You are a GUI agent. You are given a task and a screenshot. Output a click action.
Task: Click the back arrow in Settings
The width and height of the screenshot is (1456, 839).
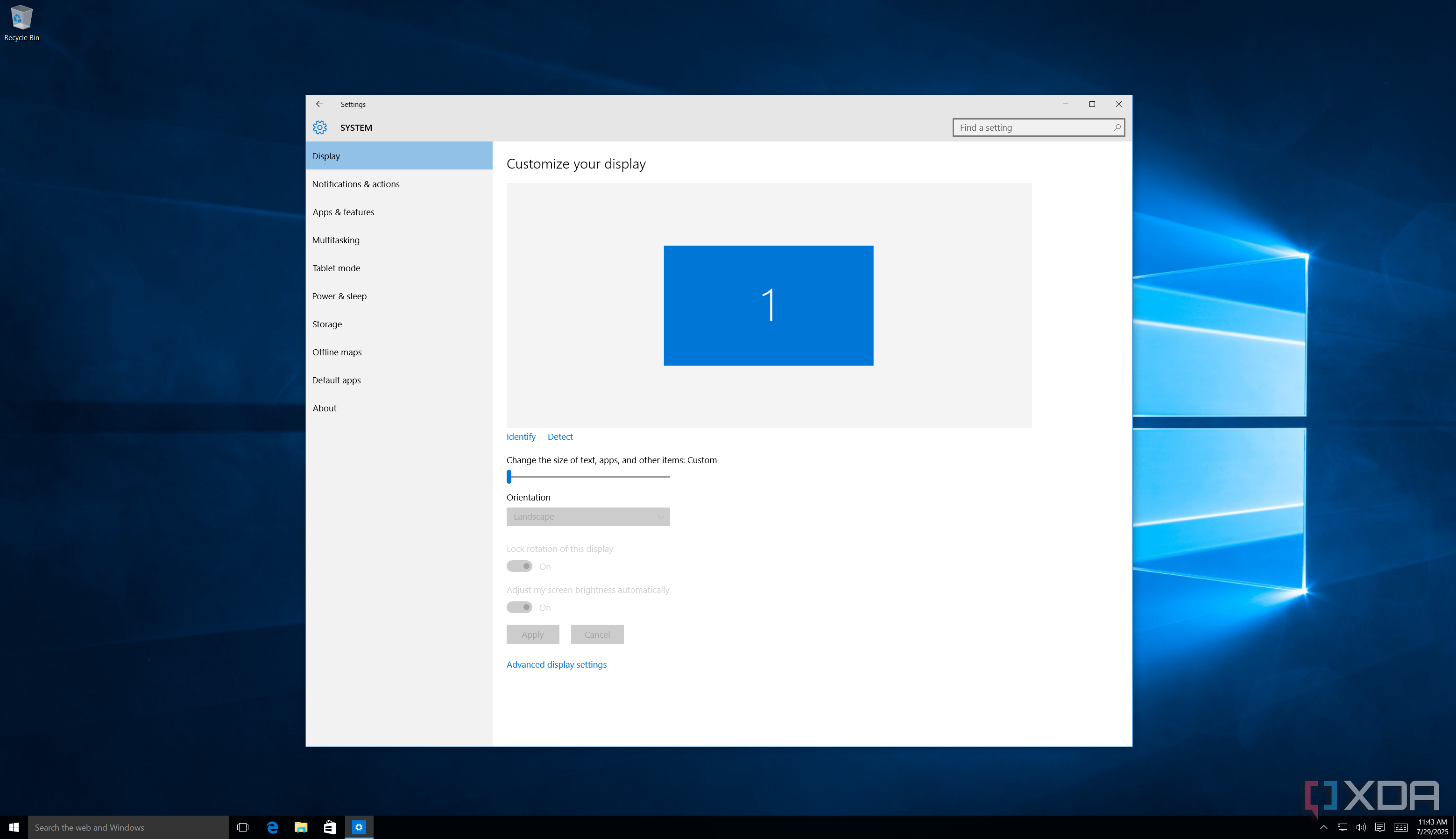coord(319,104)
